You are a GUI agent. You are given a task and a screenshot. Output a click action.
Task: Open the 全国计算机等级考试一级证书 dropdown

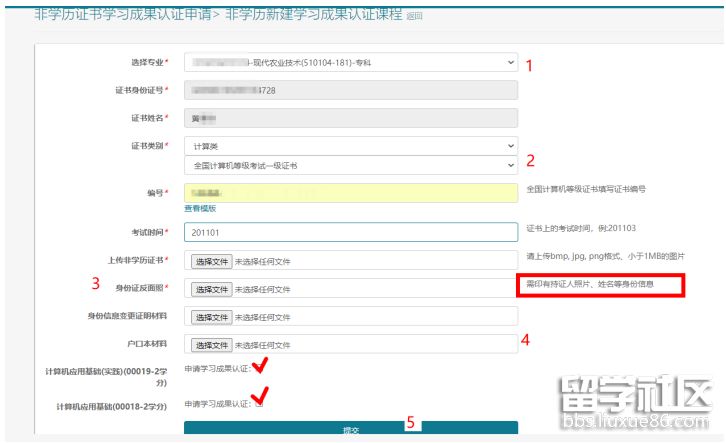point(350,165)
